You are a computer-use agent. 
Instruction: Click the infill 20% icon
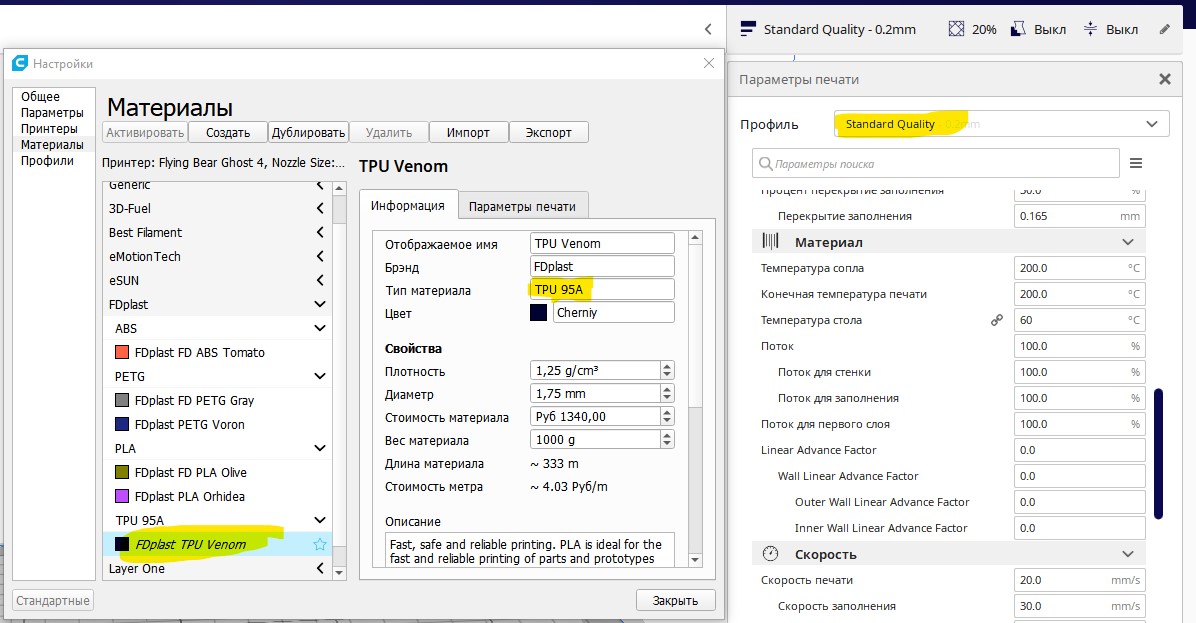coord(956,29)
